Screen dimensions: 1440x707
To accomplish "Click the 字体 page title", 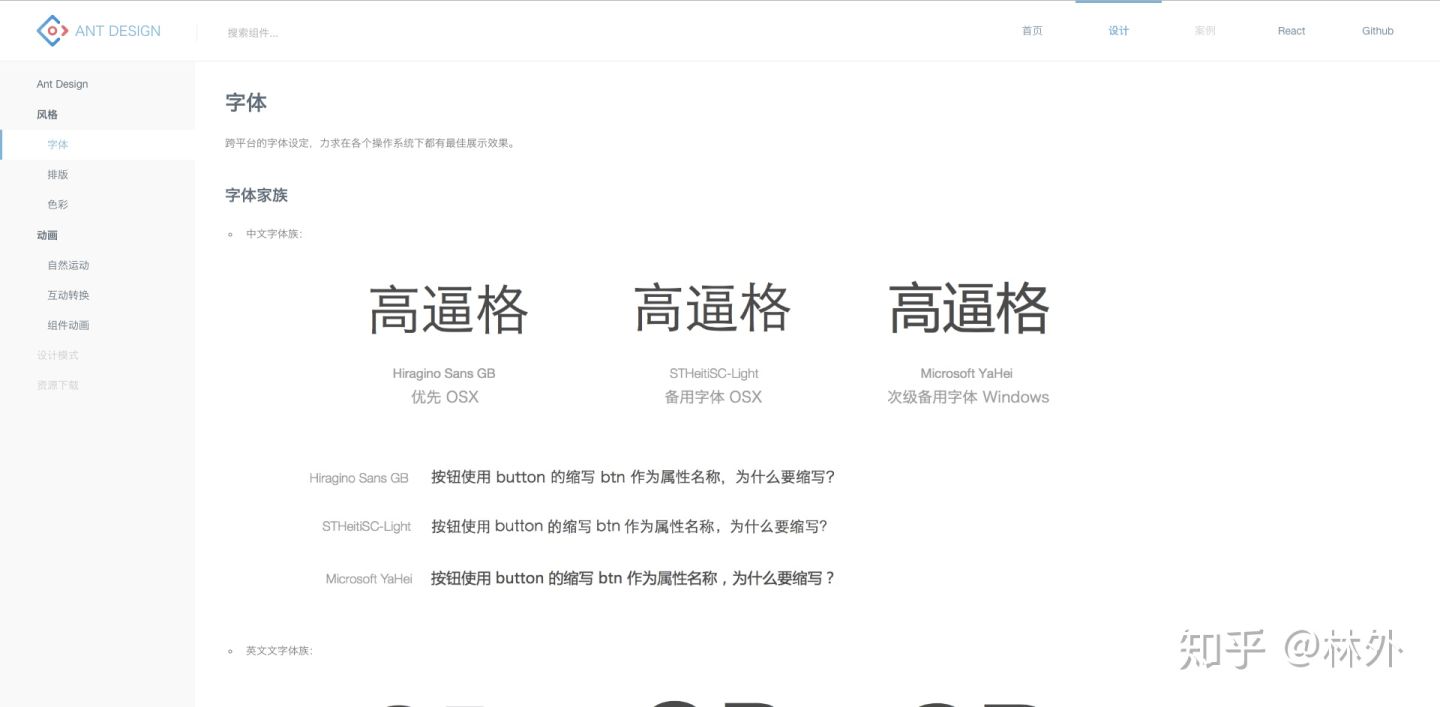I will tap(246, 103).
